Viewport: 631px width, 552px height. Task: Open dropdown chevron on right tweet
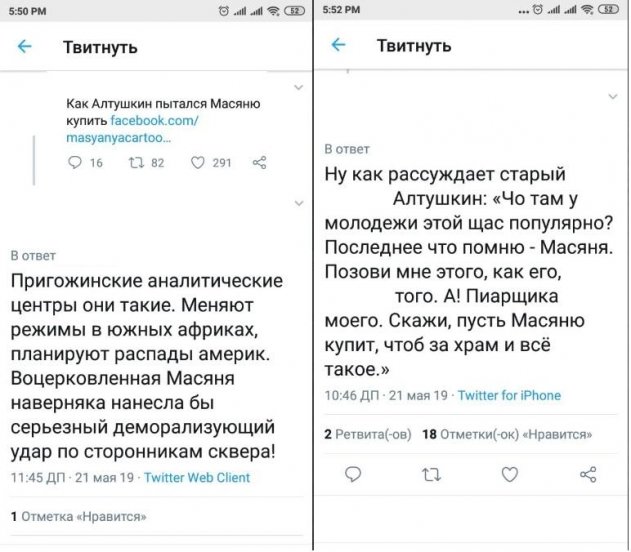pyautogui.click(x=613, y=96)
